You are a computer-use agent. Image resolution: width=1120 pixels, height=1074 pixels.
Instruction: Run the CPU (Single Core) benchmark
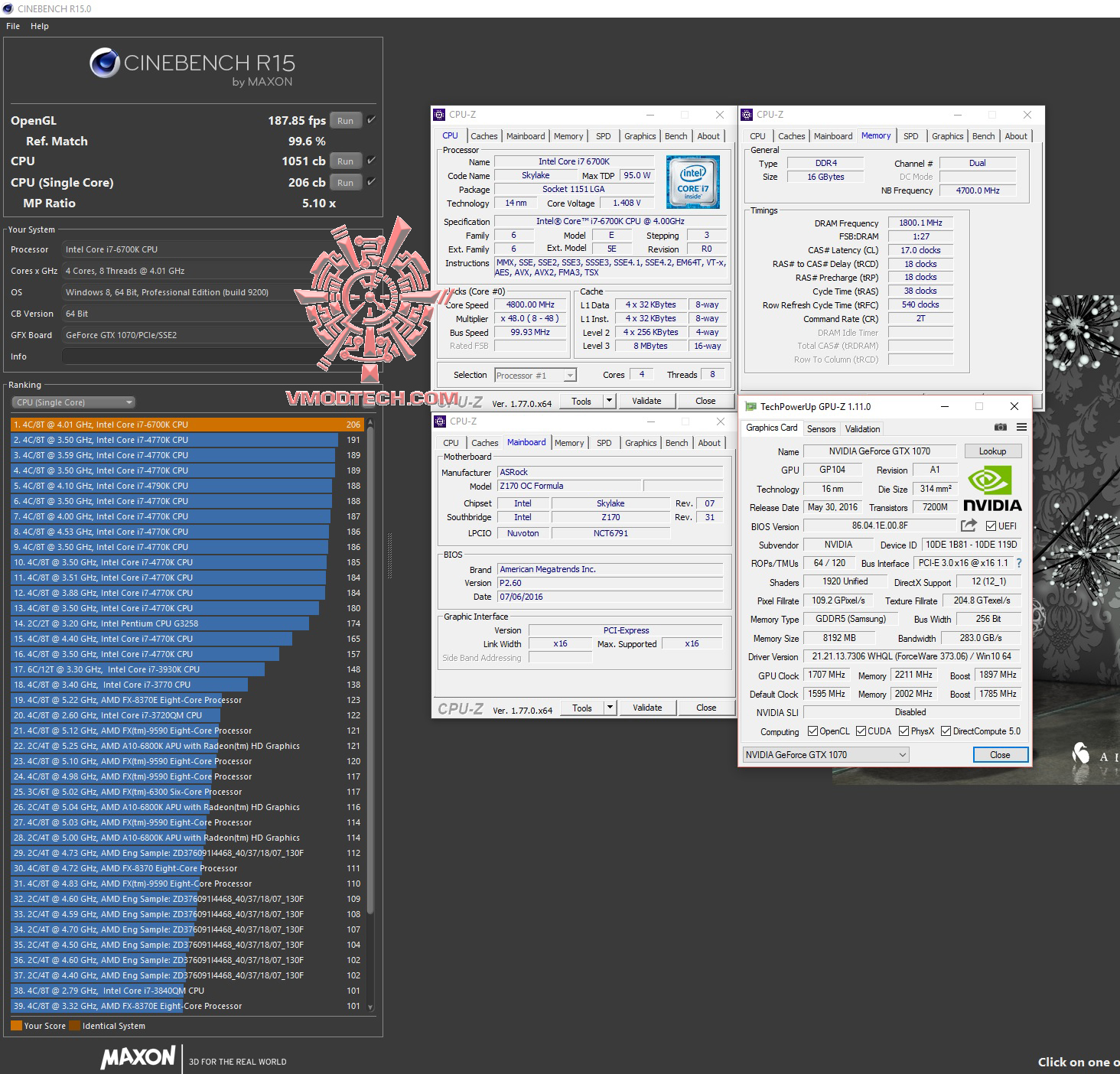[345, 183]
